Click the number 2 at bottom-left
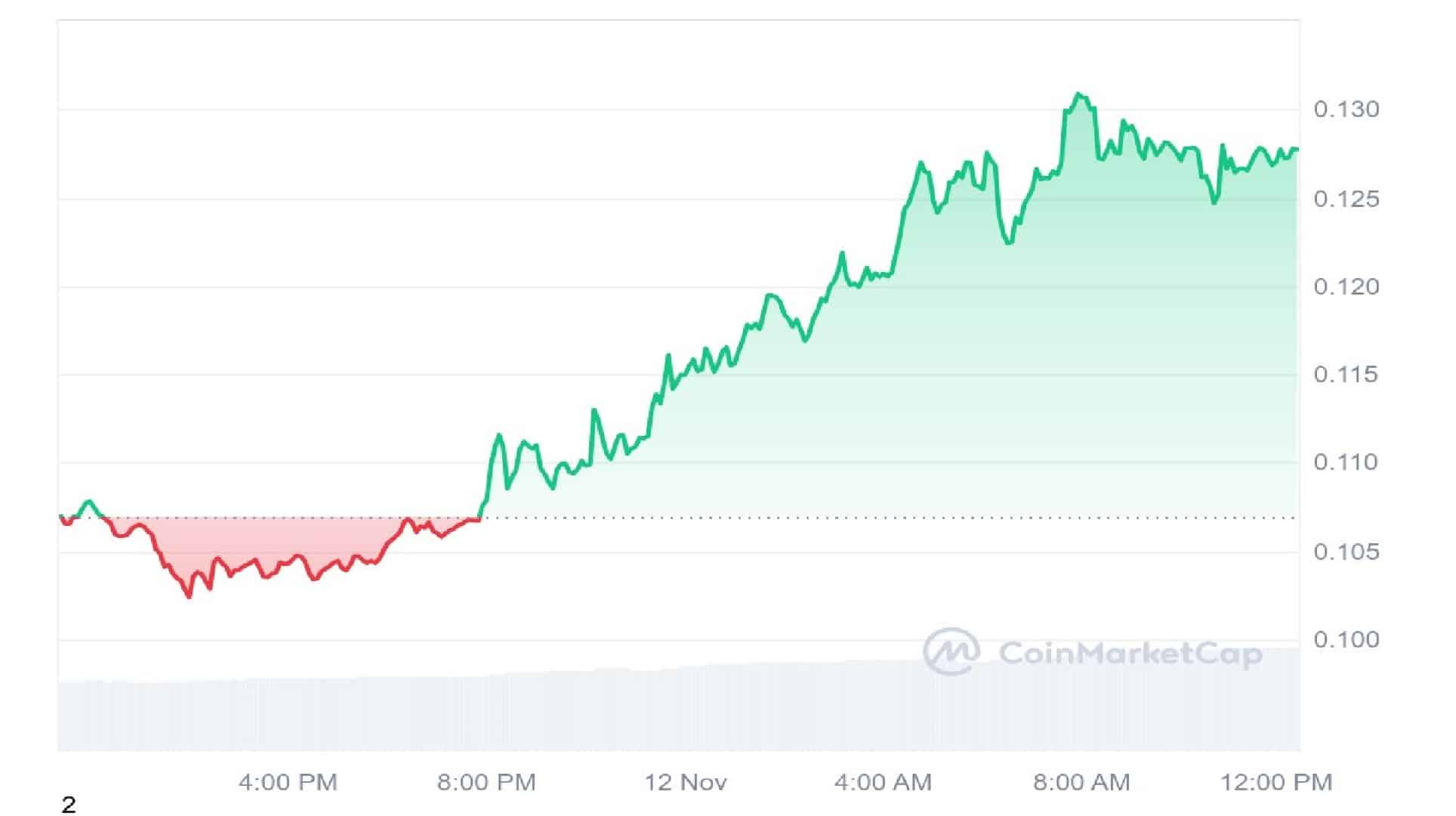The height and width of the screenshot is (816, 1456). click(69, 805)
